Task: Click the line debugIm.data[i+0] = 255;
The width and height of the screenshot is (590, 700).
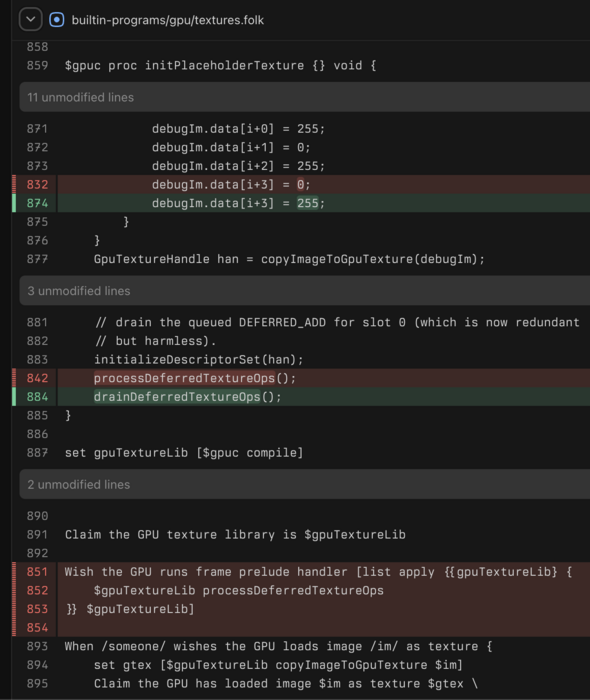Action: click(238, 129)
